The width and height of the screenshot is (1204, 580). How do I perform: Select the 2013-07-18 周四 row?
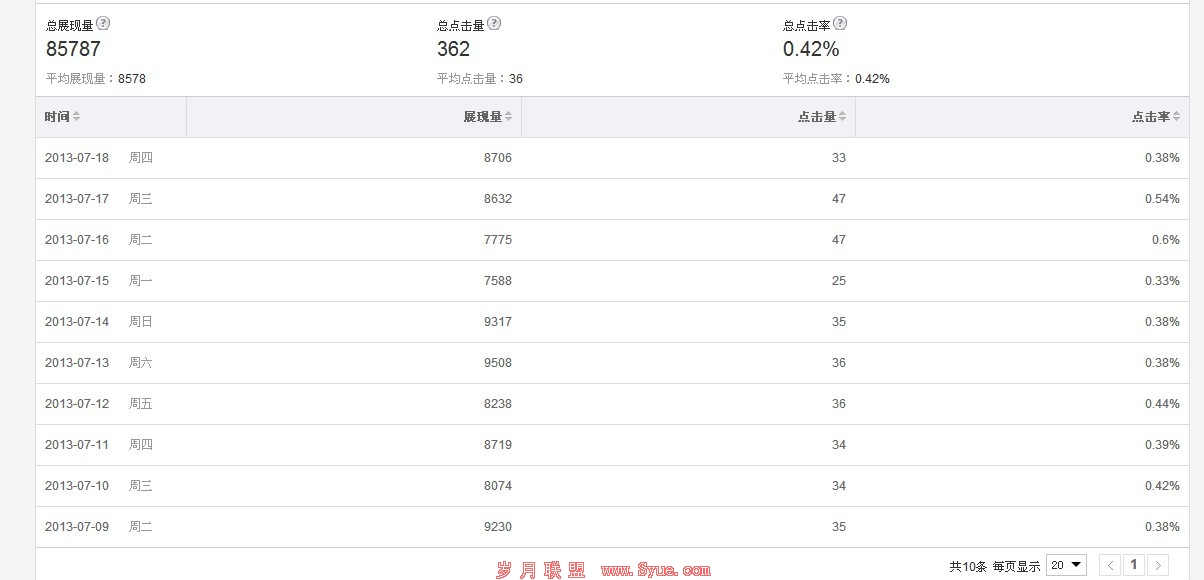click(x=612, y=158)
